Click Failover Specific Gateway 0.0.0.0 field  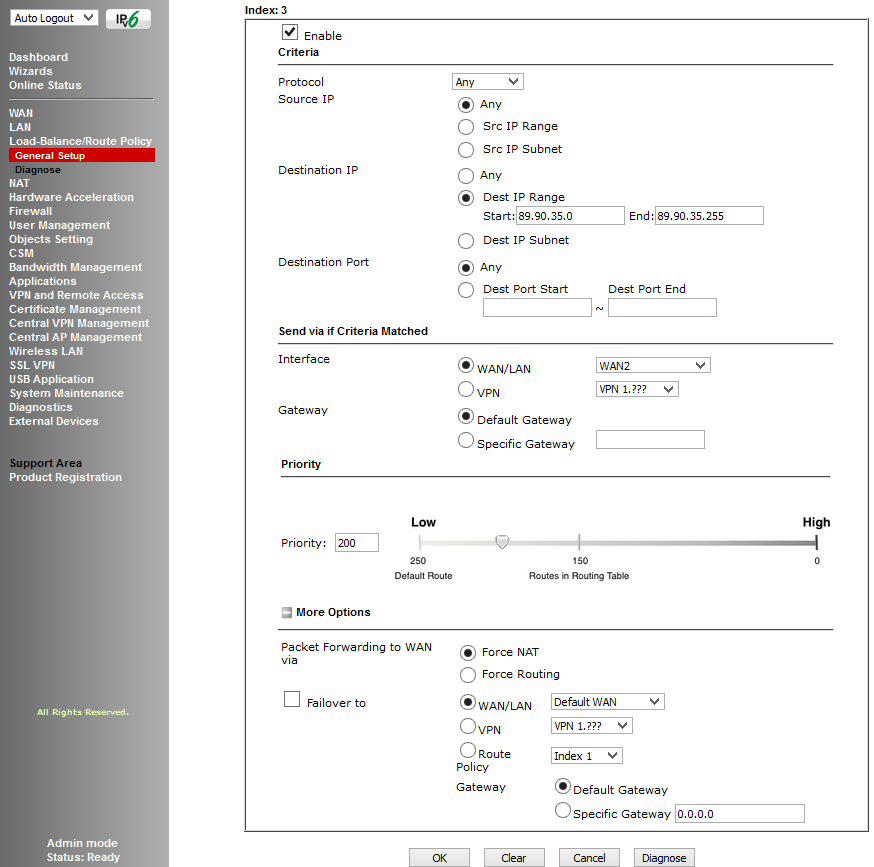click(x=740, y=813)
